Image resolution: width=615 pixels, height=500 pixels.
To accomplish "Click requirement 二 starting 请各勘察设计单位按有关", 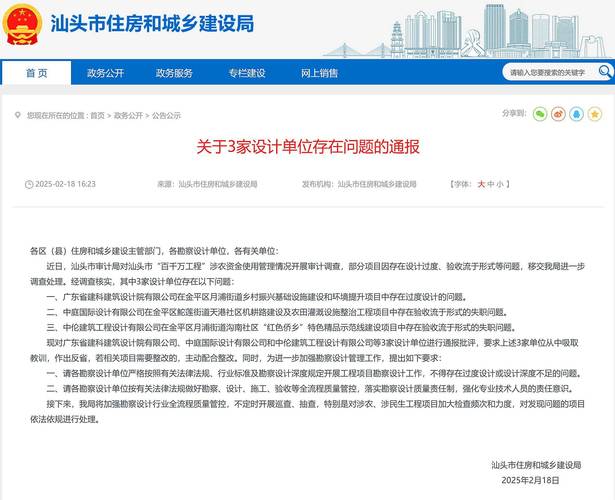I will pos(310,389).
